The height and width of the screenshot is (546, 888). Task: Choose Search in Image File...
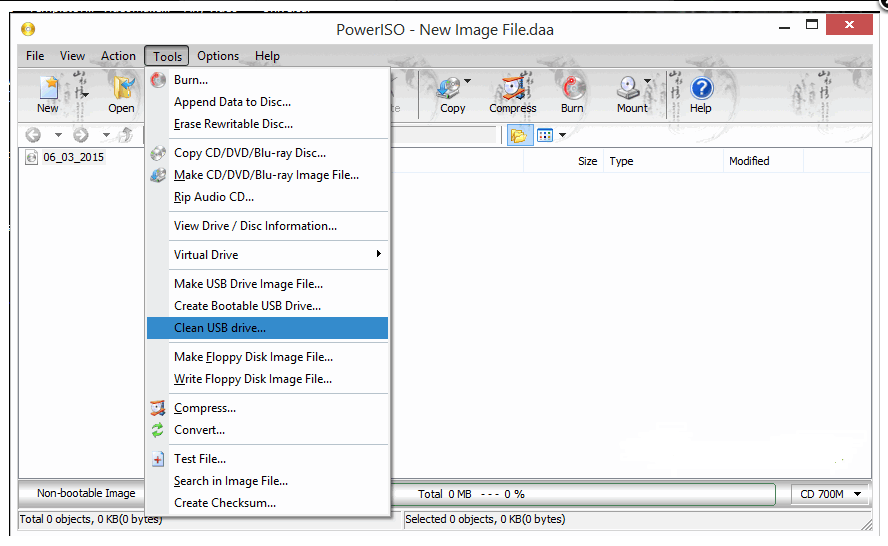click(267, 481)
